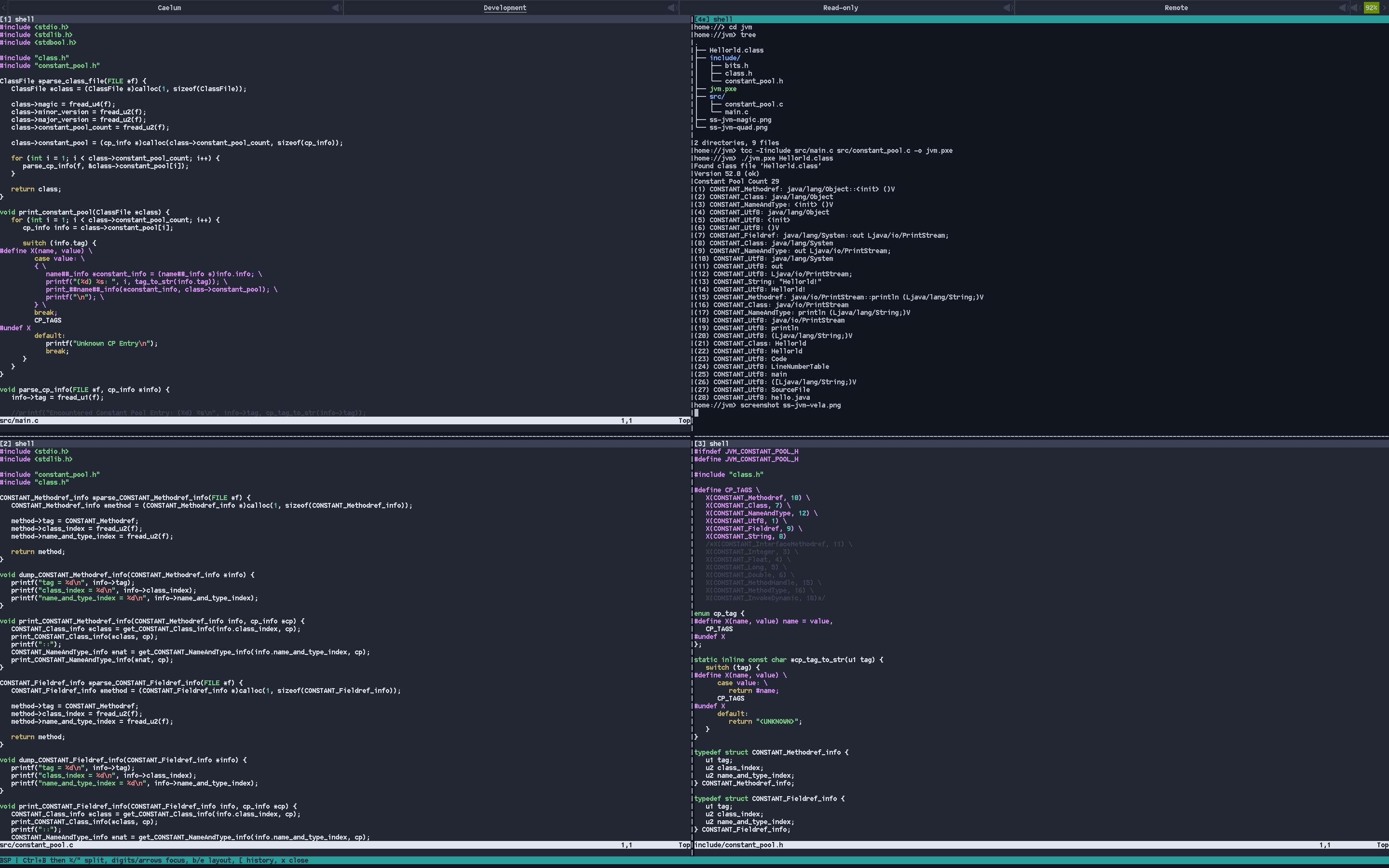Click the muted speaker icon beside 92% indicator
Viewport: 1389px width, 868px height.
[1355, 7]
